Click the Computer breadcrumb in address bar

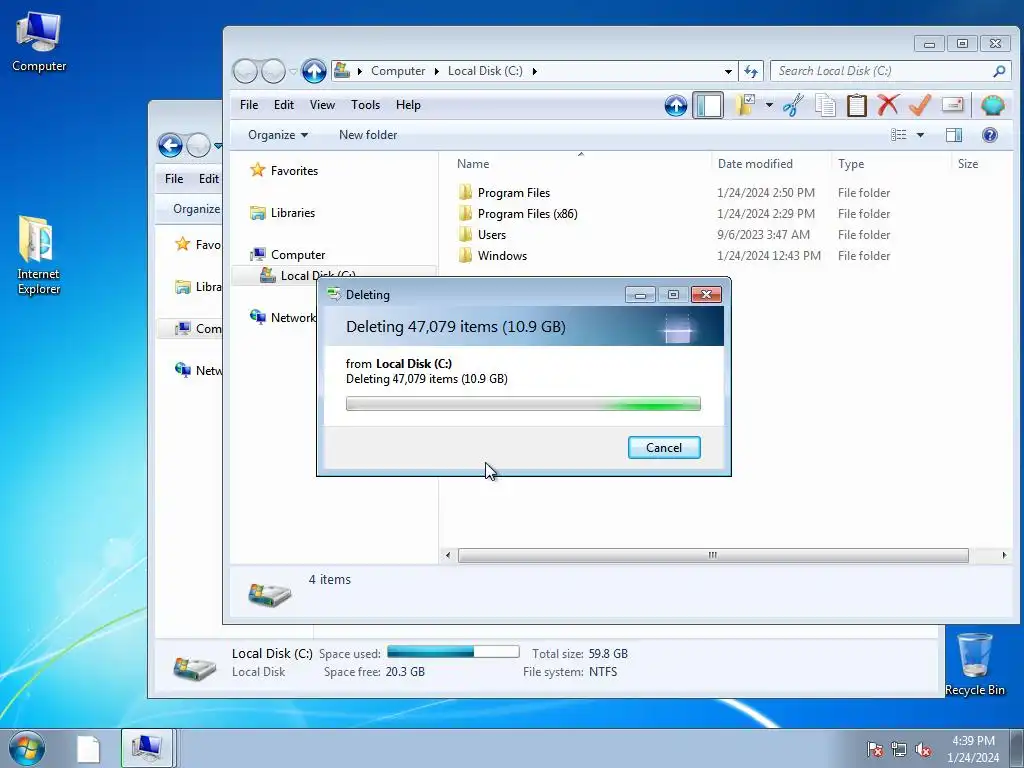click(398, 71)
